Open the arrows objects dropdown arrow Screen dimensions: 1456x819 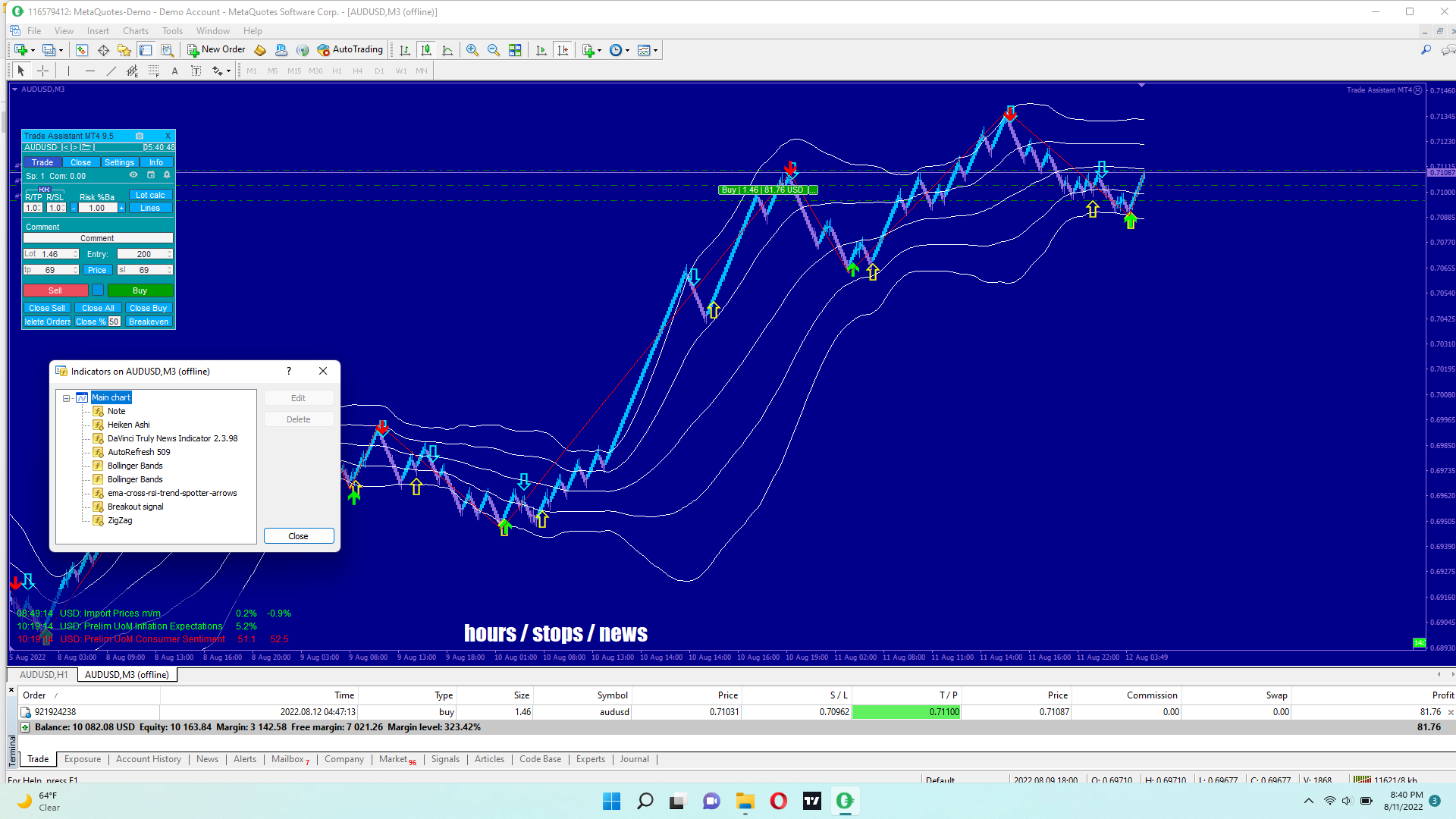pos(228,71)
